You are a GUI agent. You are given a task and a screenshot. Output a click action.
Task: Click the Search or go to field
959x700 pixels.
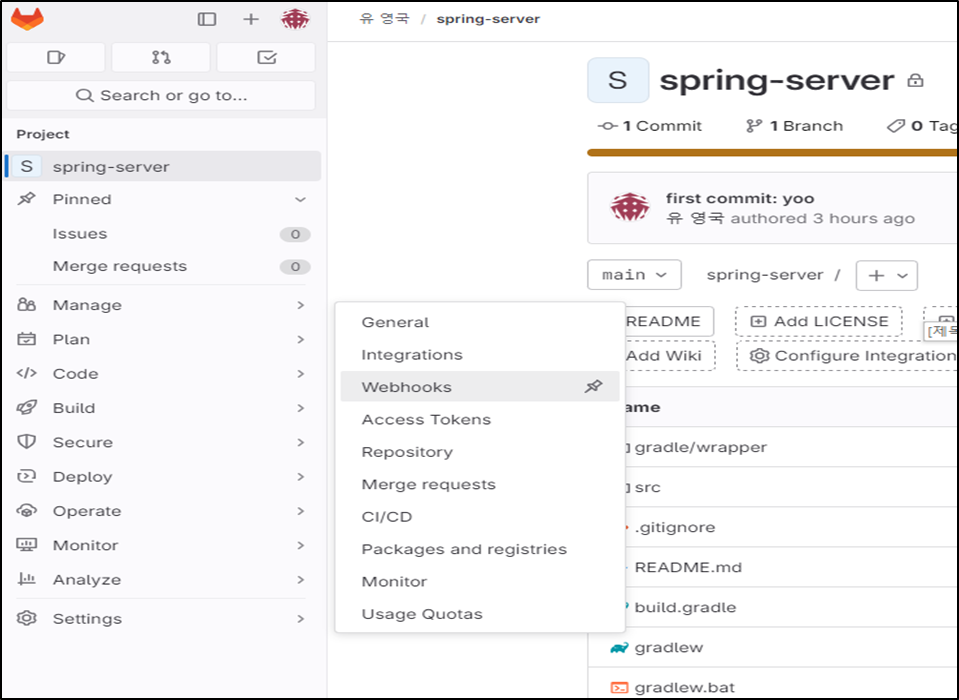(161, 95)
